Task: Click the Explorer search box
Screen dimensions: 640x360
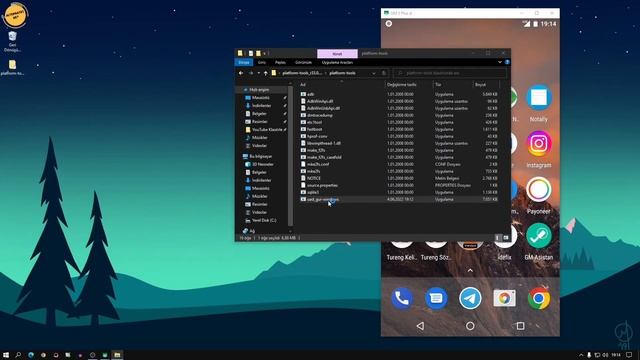Action: (449, 73)
